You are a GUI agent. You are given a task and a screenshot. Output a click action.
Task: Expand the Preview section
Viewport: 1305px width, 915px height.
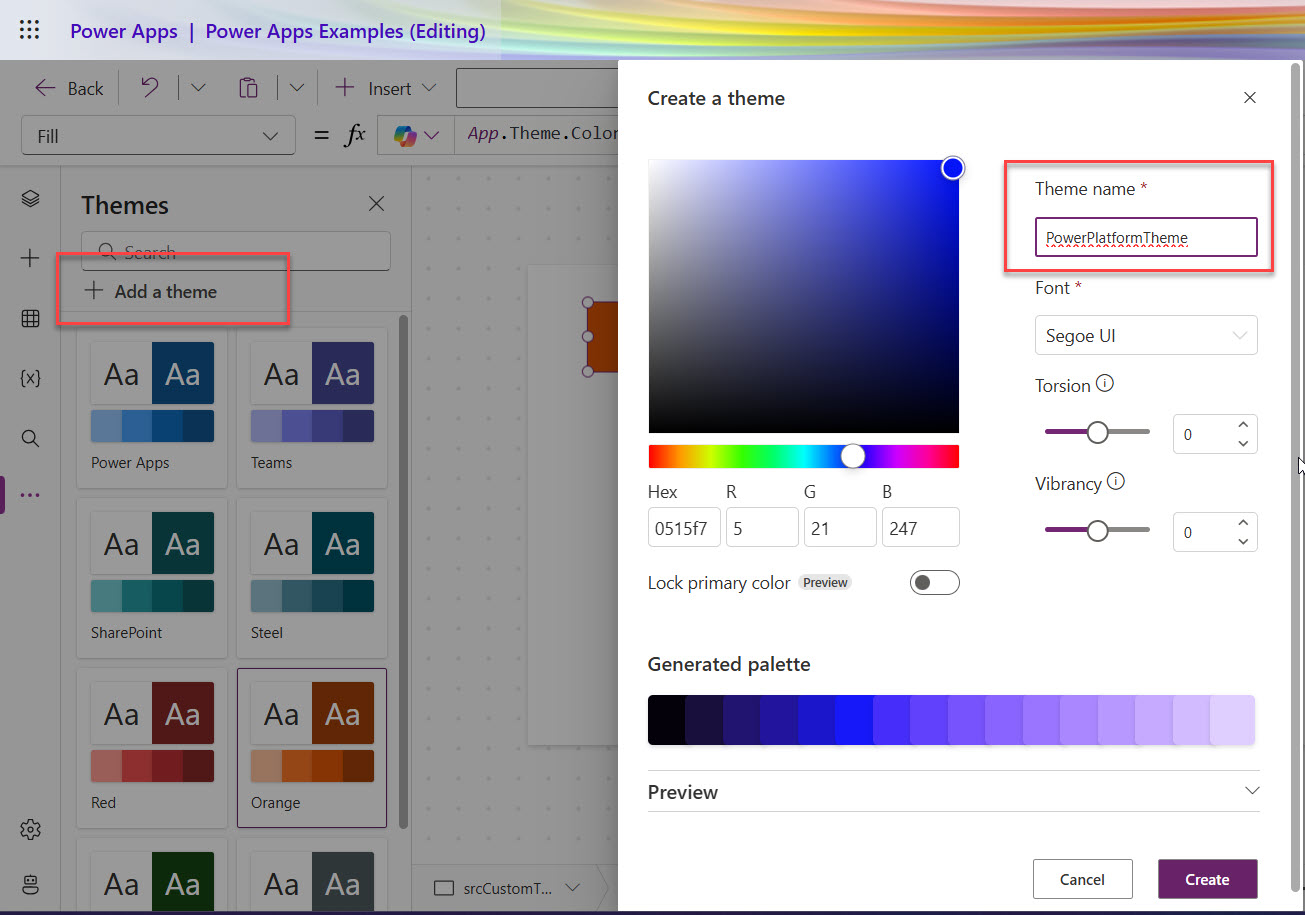coord(953,791)
